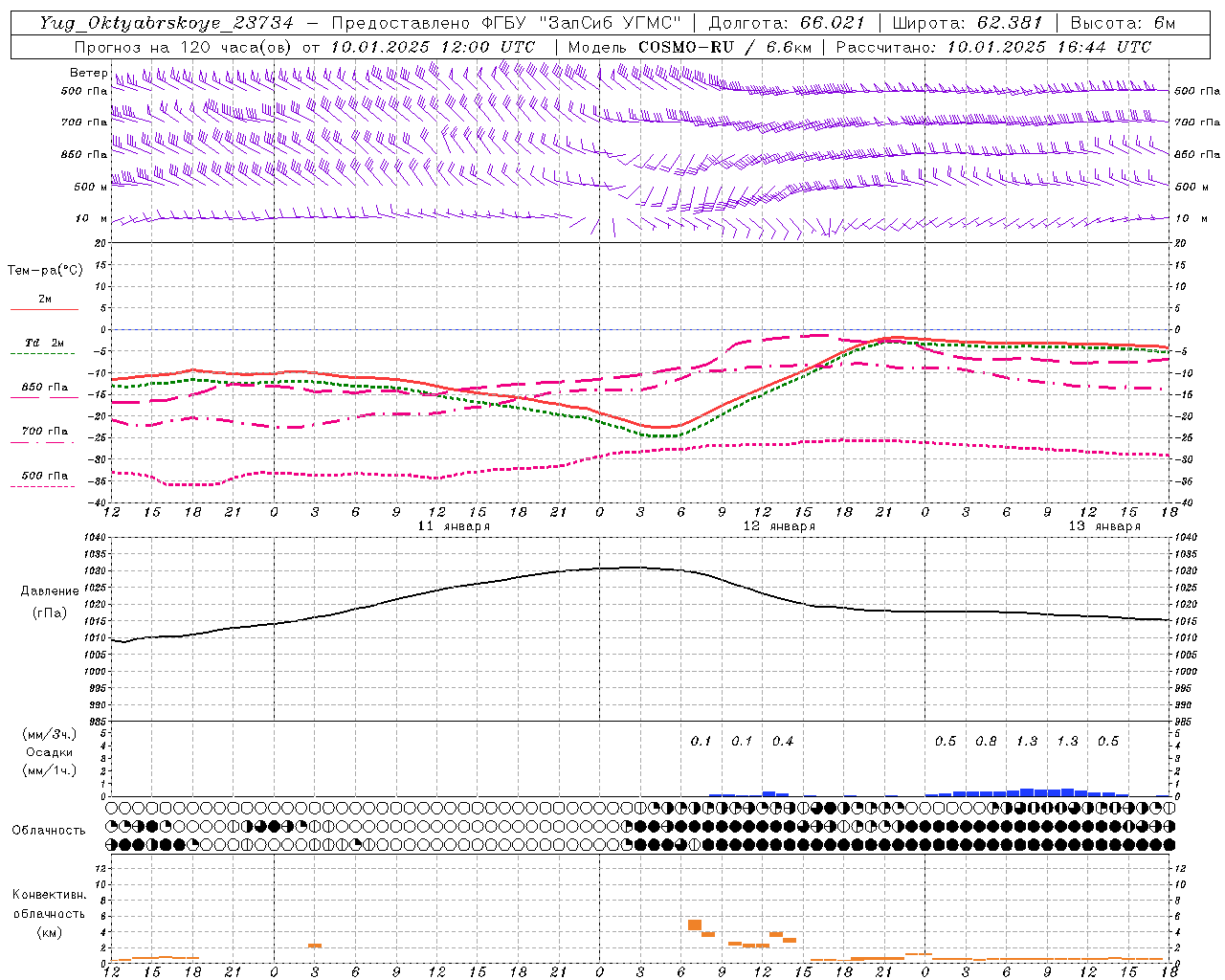The height and width of the screenshot is (980, 1225).
Task: Select the 10 м wind level label on the left
Action: point(93,218)
